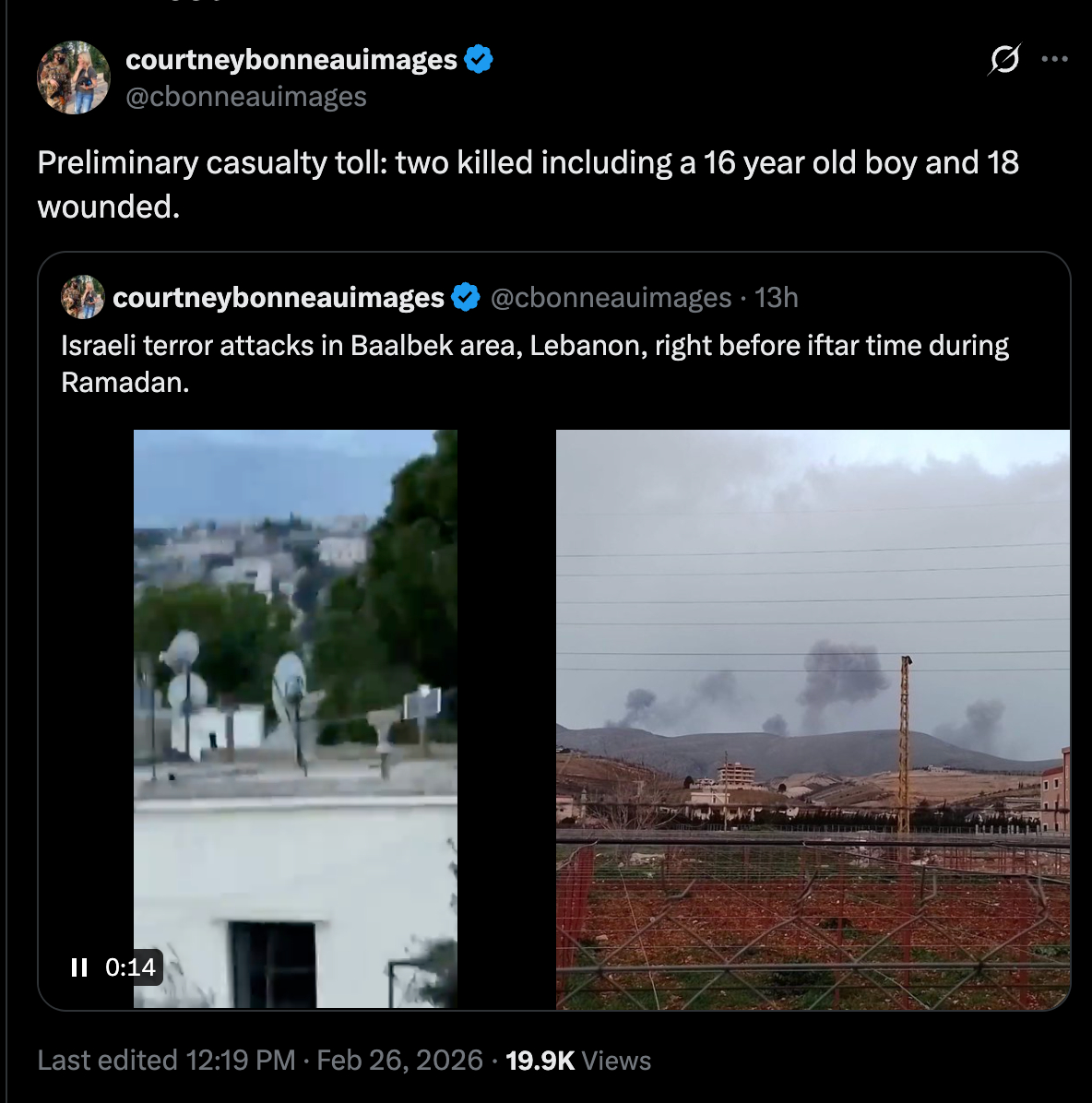The width and height of the screenshot is (1092, 1103).
Task: View edit history via Last edited 12:19 PM
Action: (x=166, y=1061)
